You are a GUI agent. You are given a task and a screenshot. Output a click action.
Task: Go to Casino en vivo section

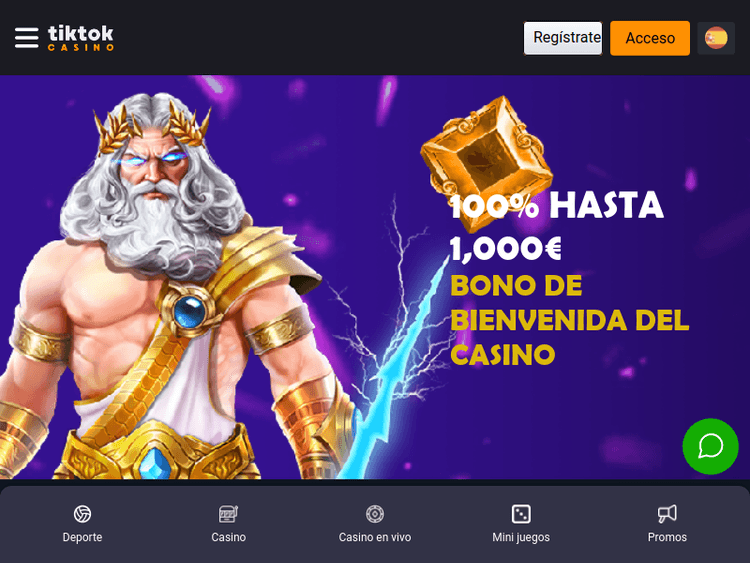tap(375, 537)
